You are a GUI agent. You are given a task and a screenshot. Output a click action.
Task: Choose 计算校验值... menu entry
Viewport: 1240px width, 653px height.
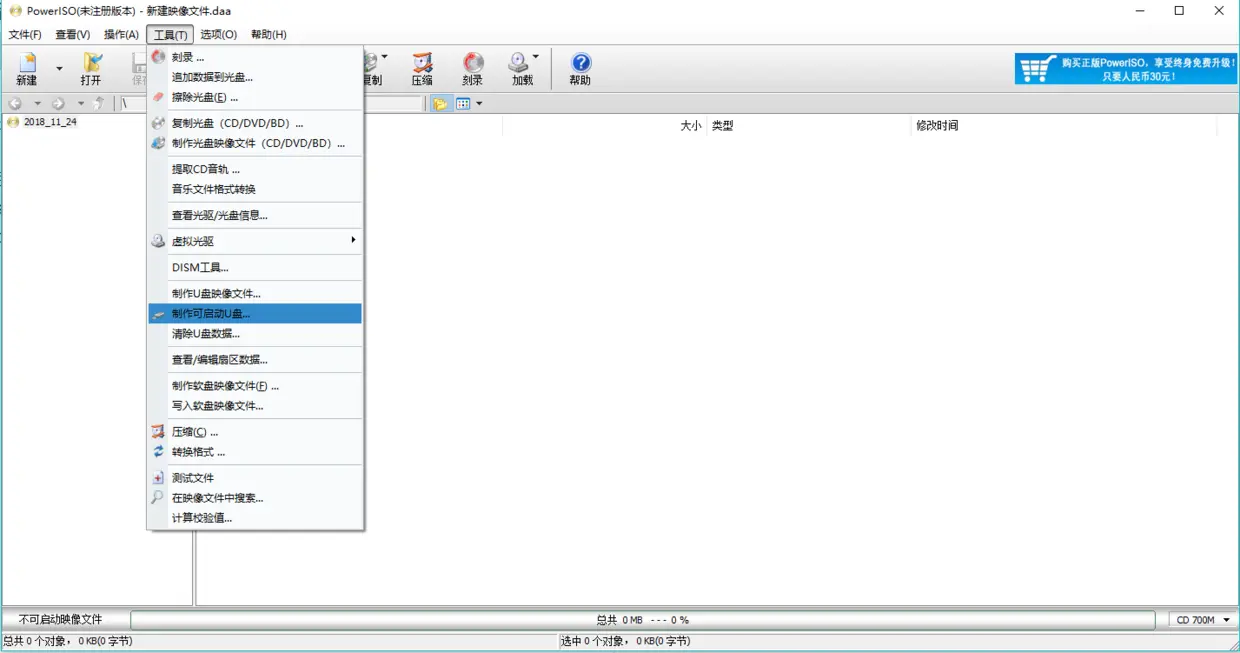tap(255, 517)
